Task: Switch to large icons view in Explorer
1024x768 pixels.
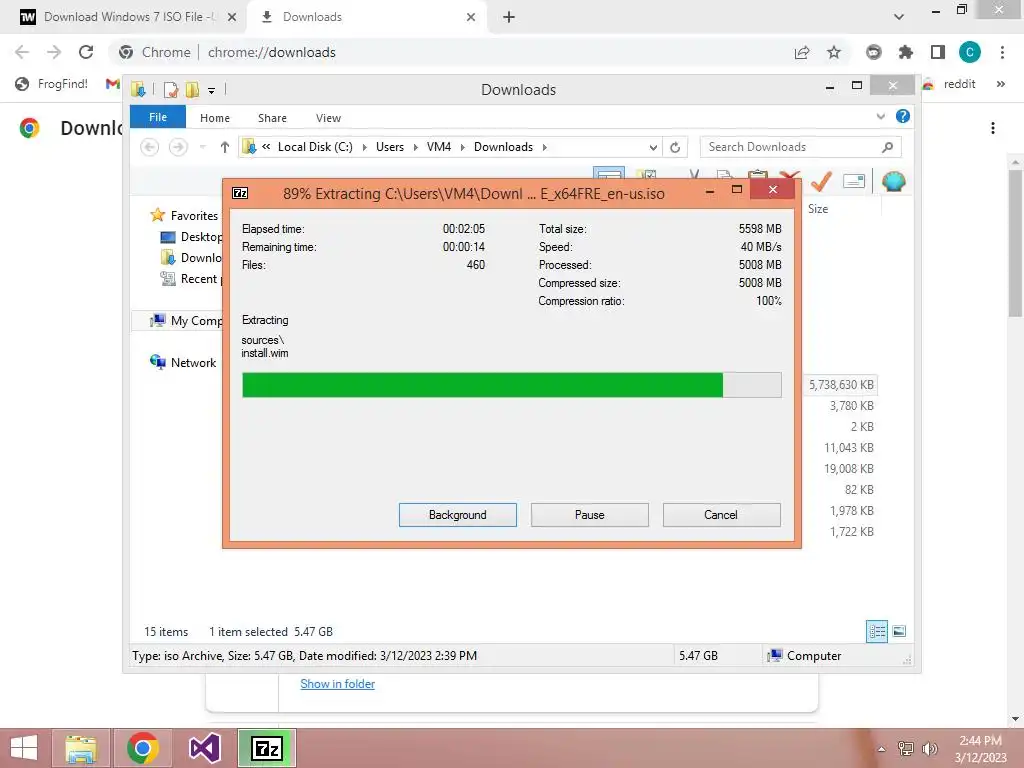Action: [x=899, y=631]
